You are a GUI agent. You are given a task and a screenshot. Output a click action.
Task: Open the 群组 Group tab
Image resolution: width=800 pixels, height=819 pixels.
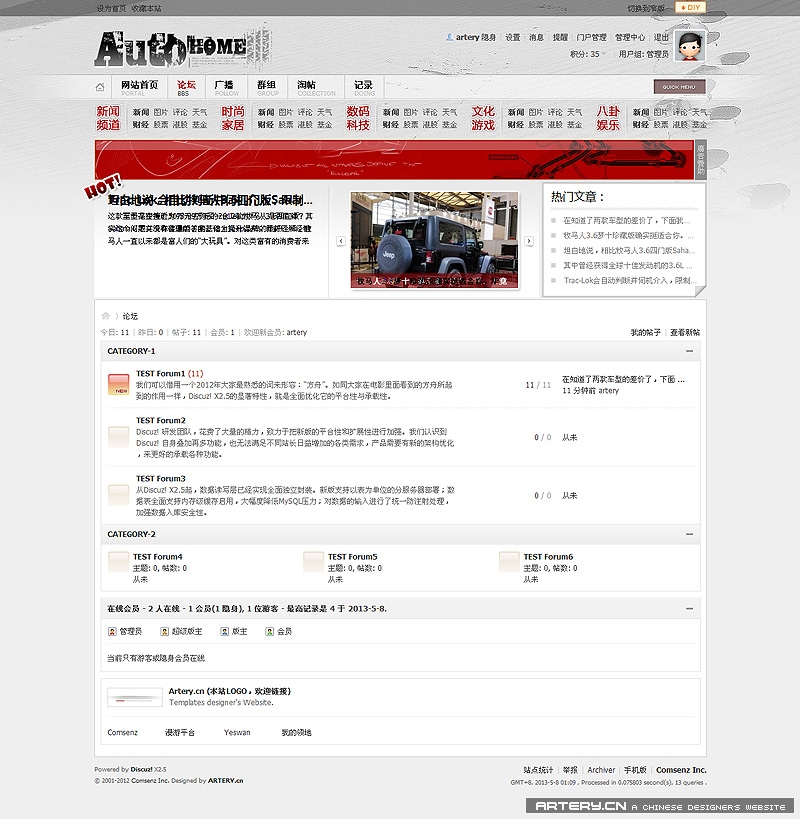267,87
